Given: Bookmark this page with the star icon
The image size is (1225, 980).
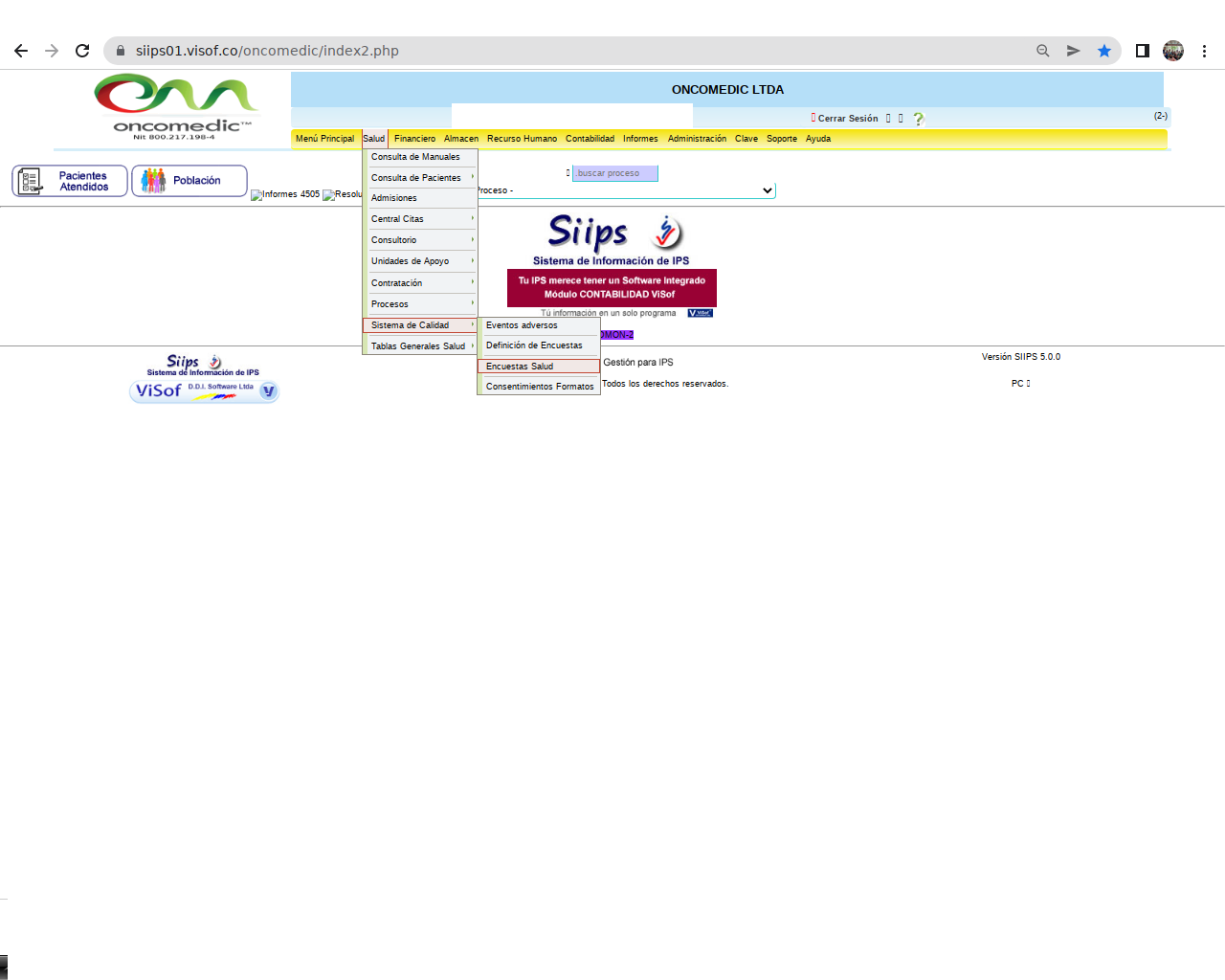Looking at the screenshot, I should click(1103, 51).
